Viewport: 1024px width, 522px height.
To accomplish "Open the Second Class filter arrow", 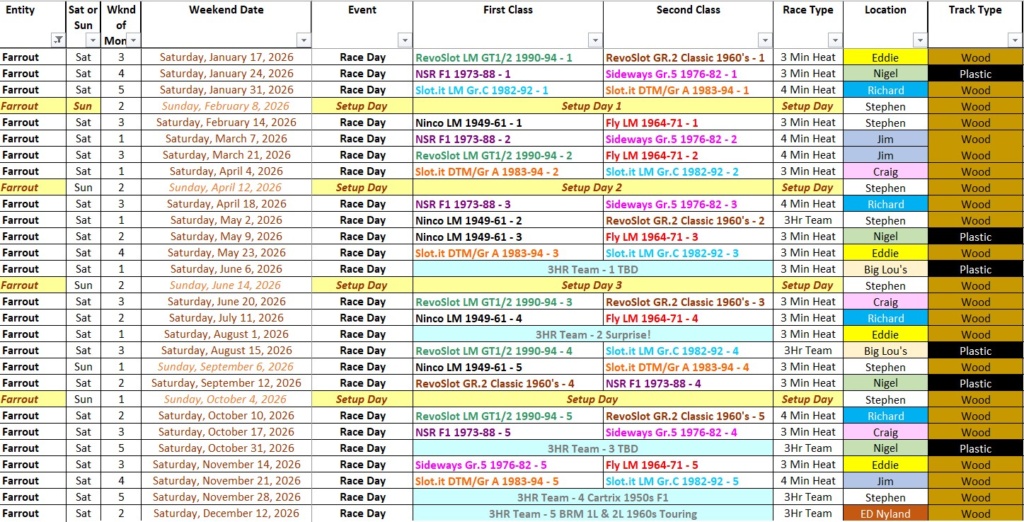I will tap(764, 41).
